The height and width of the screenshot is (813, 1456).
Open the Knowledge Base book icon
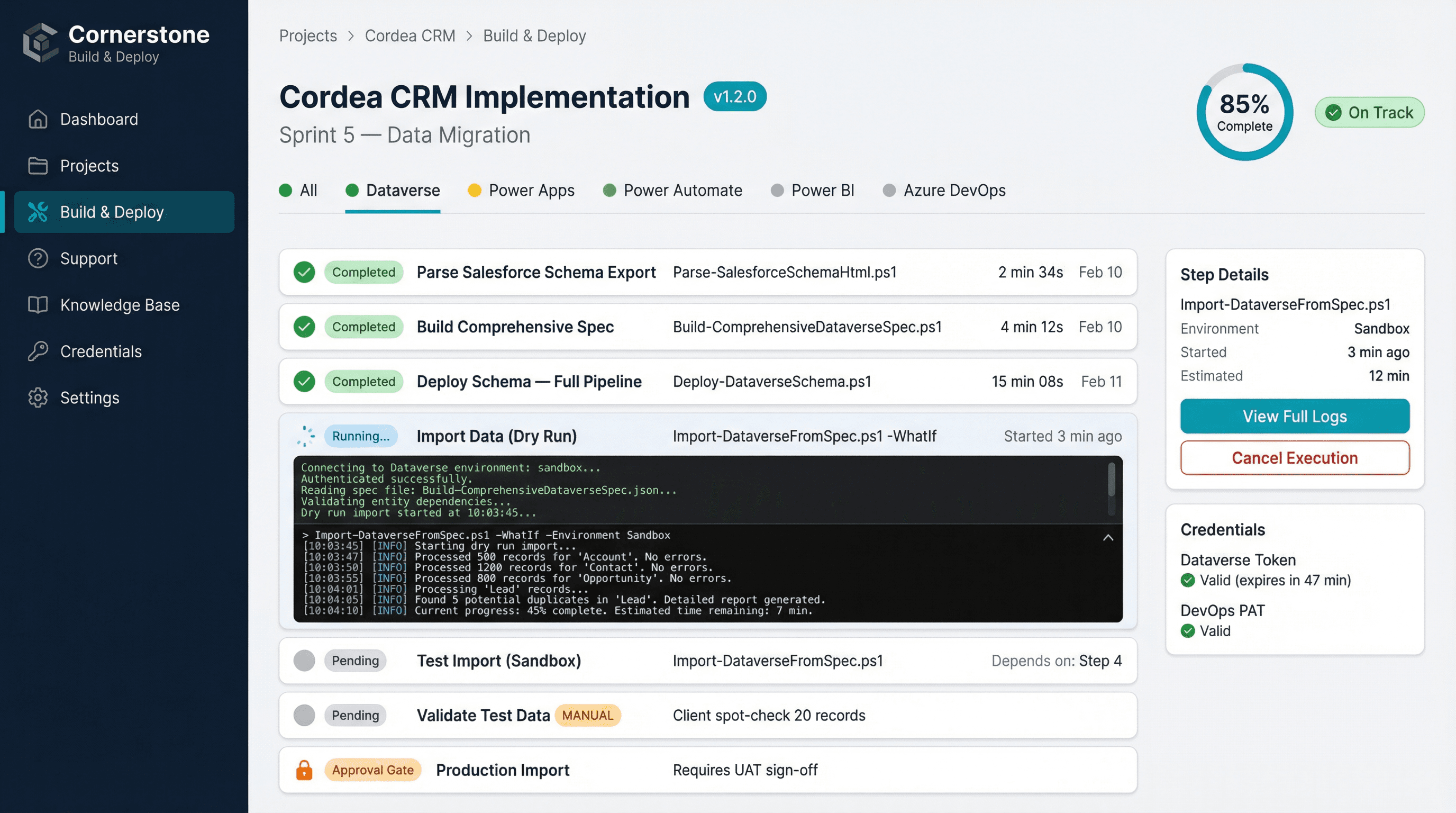click(x=38, y=305)
